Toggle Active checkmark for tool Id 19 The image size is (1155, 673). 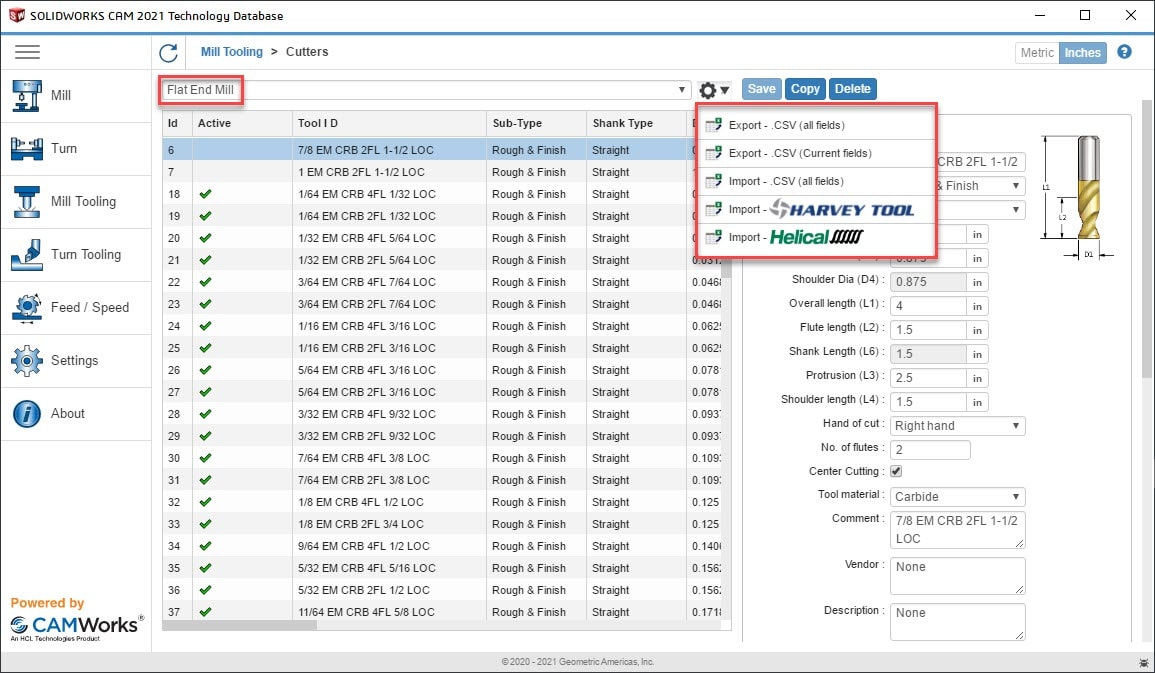pyautogui.click(x=206, y=216)
